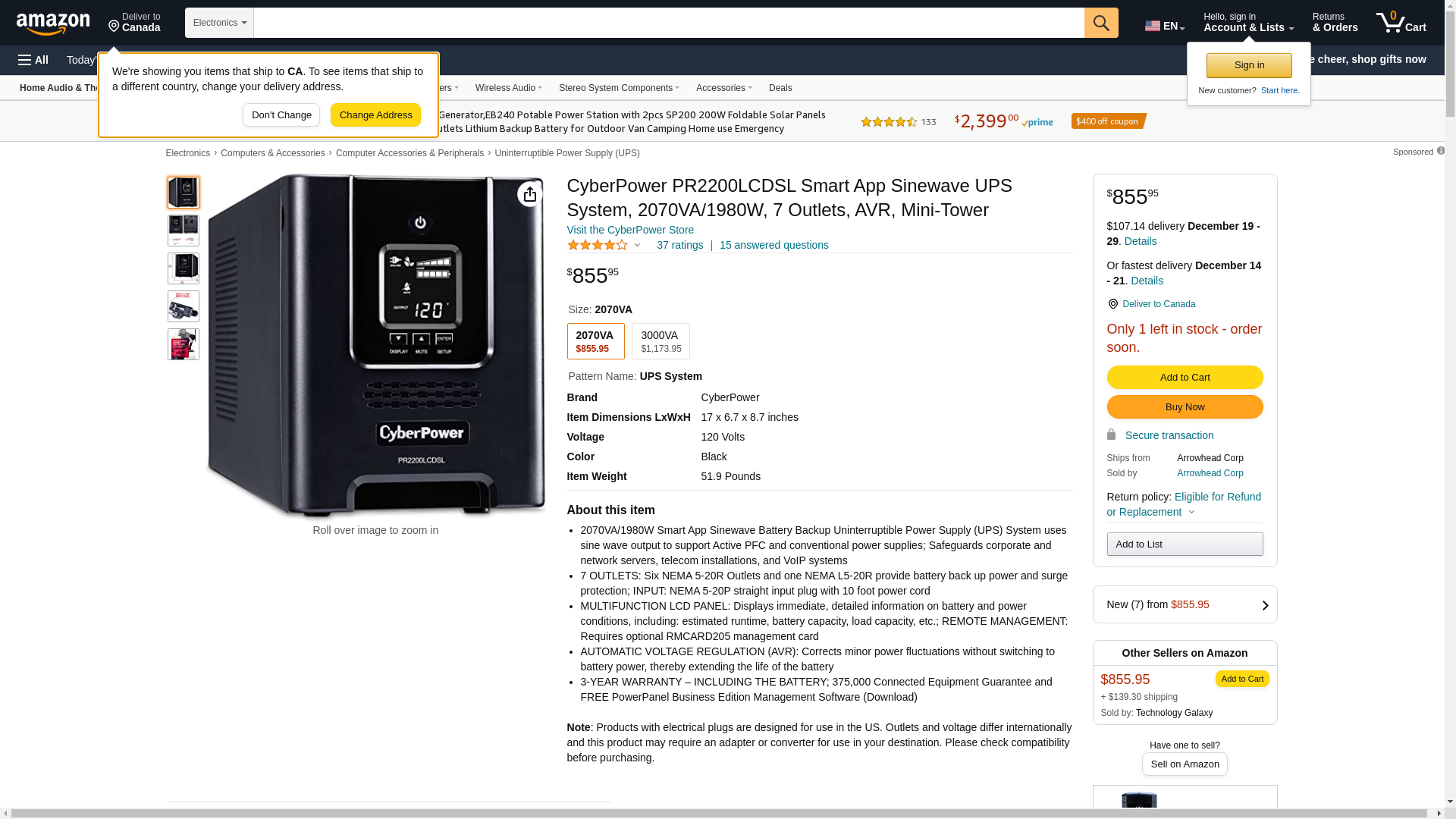
Task: Click the product star rating icons
Action: pyautogui.click(x=598, y=246)
